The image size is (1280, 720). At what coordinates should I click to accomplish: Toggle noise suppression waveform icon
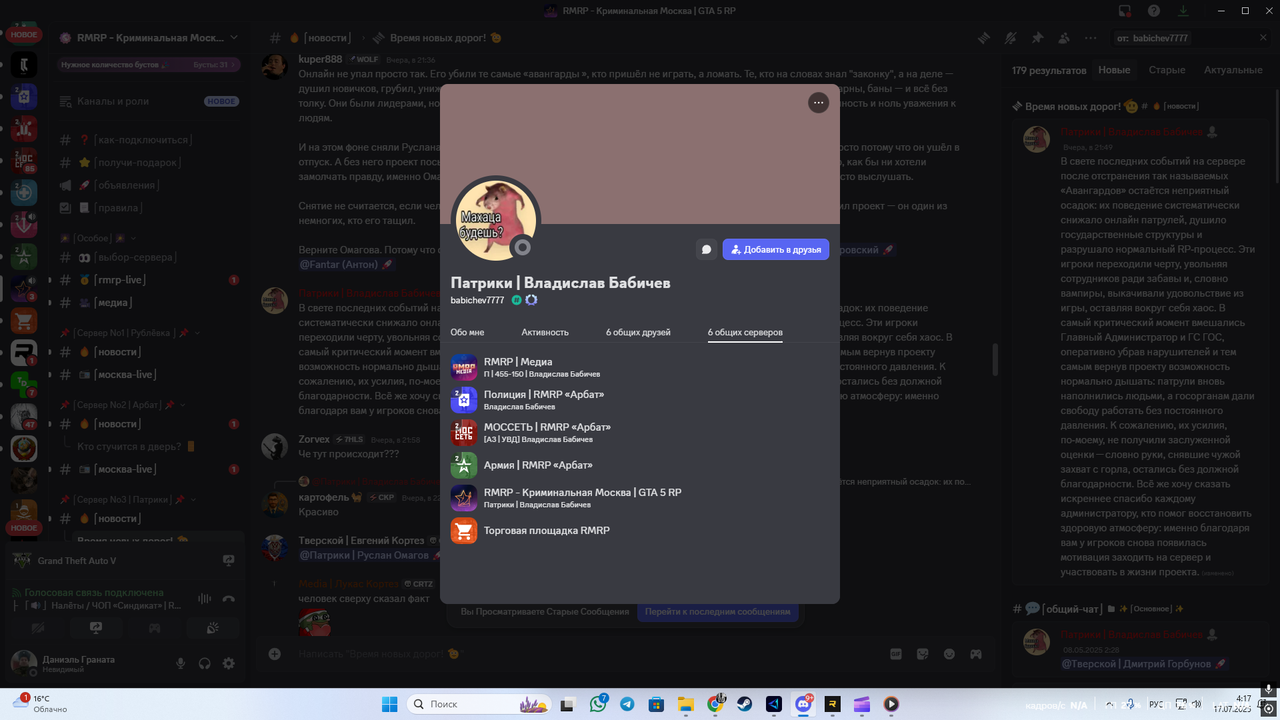coord(205,598)
